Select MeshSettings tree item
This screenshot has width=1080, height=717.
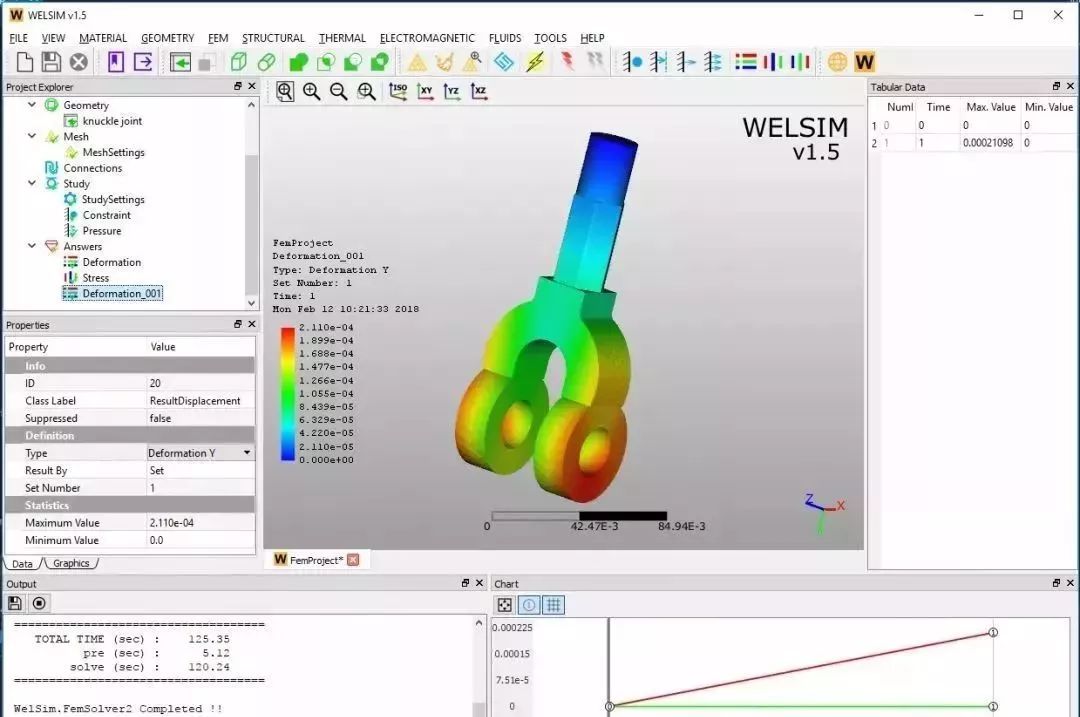(114, 152)
